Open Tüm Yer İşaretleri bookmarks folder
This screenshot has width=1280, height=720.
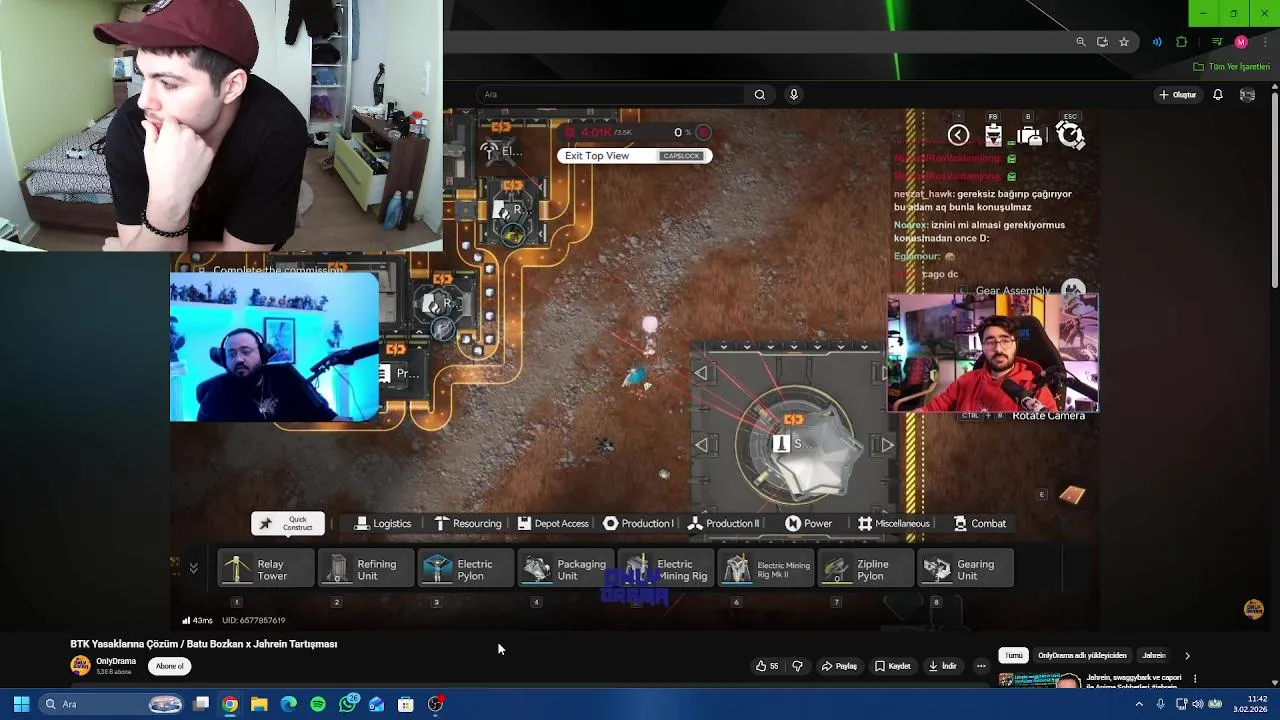point(1232,67)
